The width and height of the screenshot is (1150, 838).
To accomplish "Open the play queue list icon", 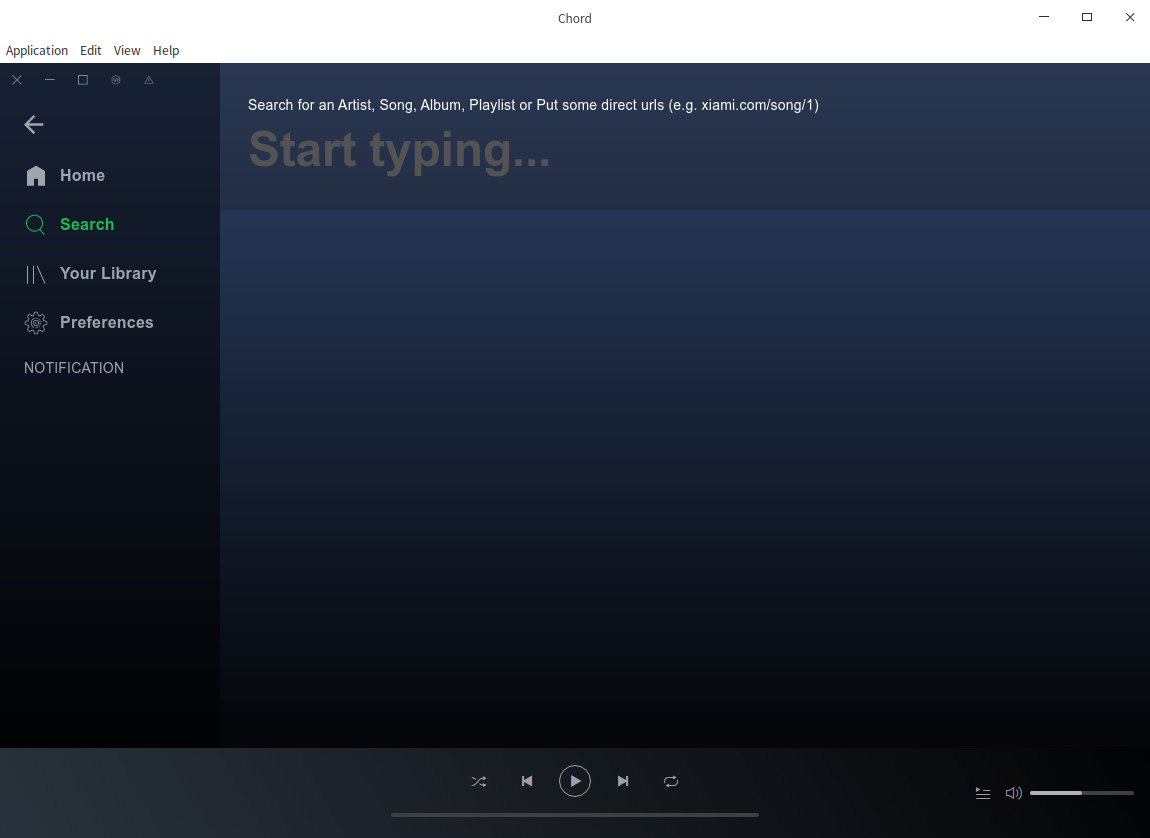I will 983,793.
